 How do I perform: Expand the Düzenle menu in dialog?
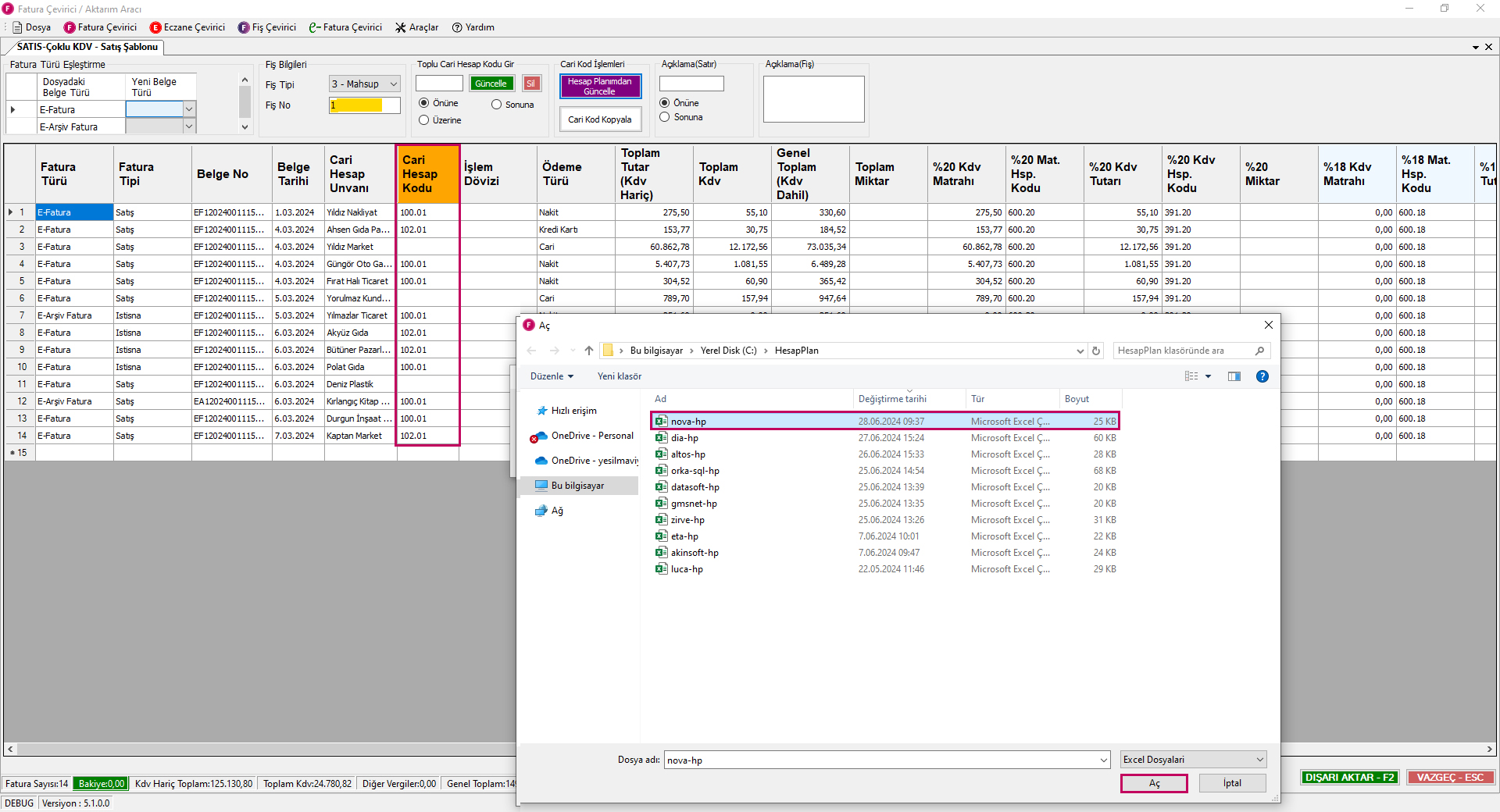(x=552, y=376)
